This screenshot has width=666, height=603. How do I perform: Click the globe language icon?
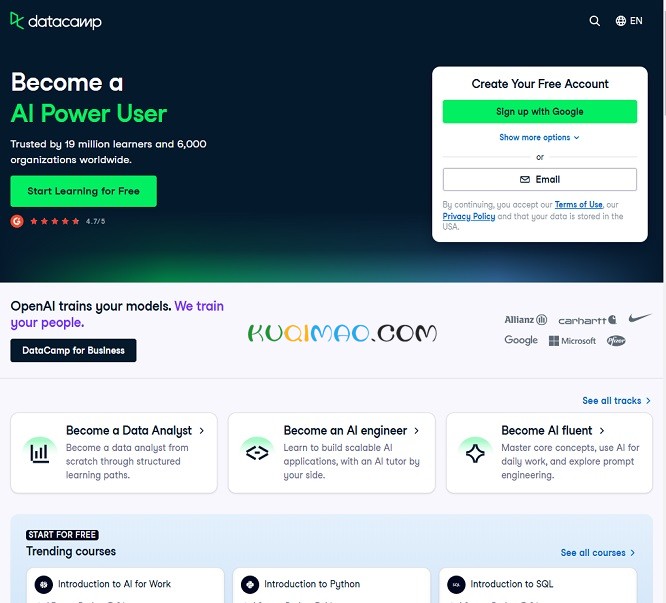point(621,21)
